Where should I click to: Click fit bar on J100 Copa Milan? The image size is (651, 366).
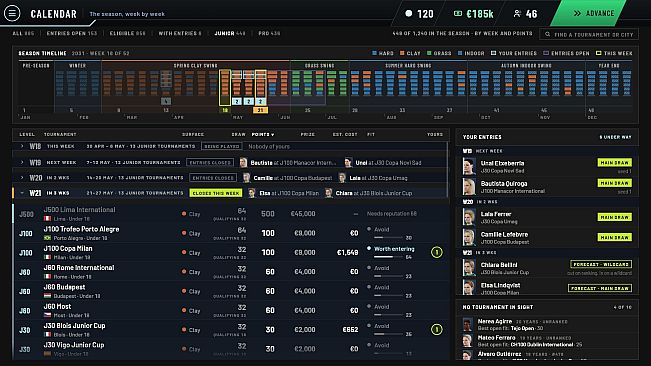click(388, 257)
